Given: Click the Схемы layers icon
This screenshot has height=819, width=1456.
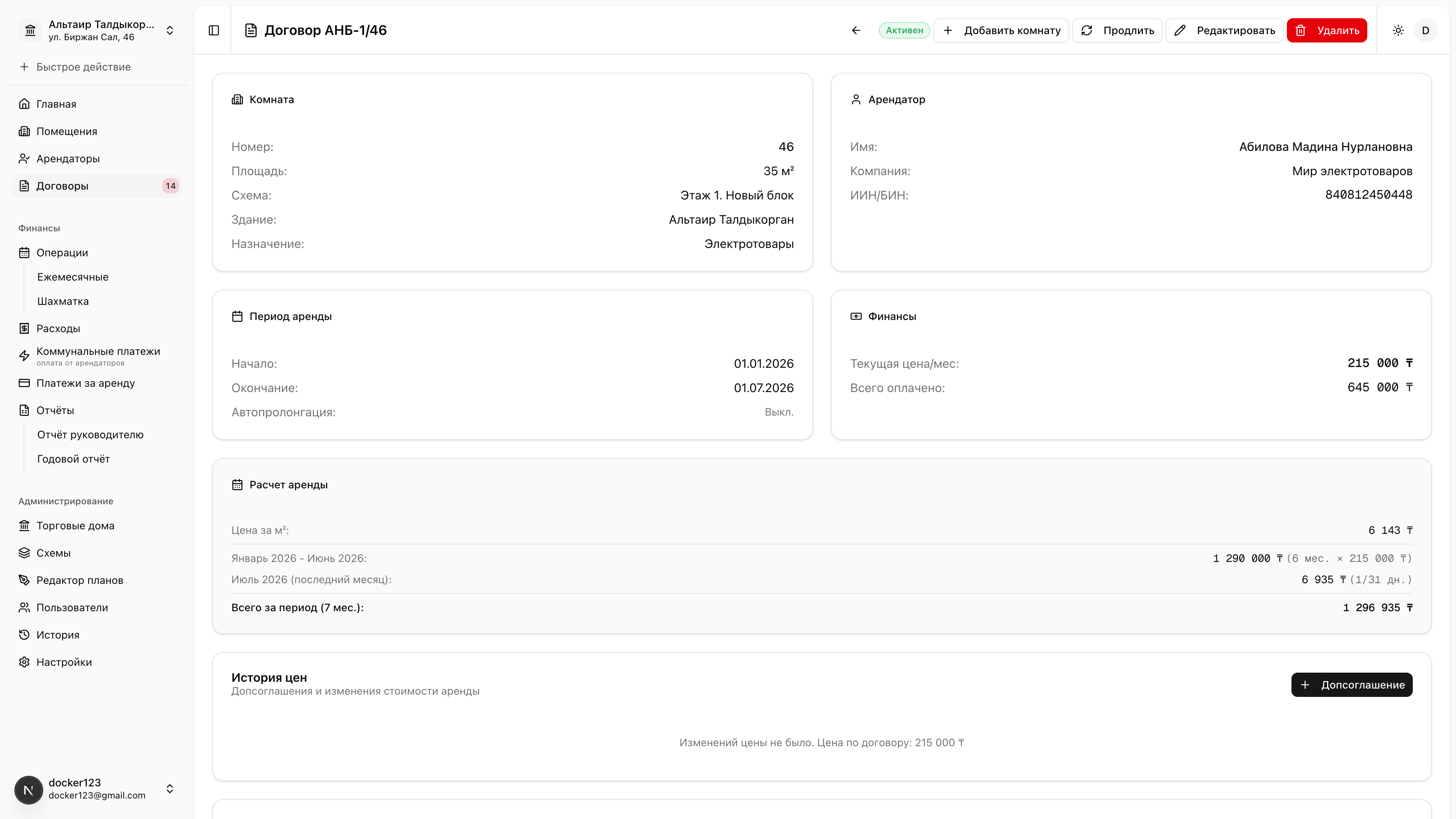Looking at the screenshot, I should point(24,553).
